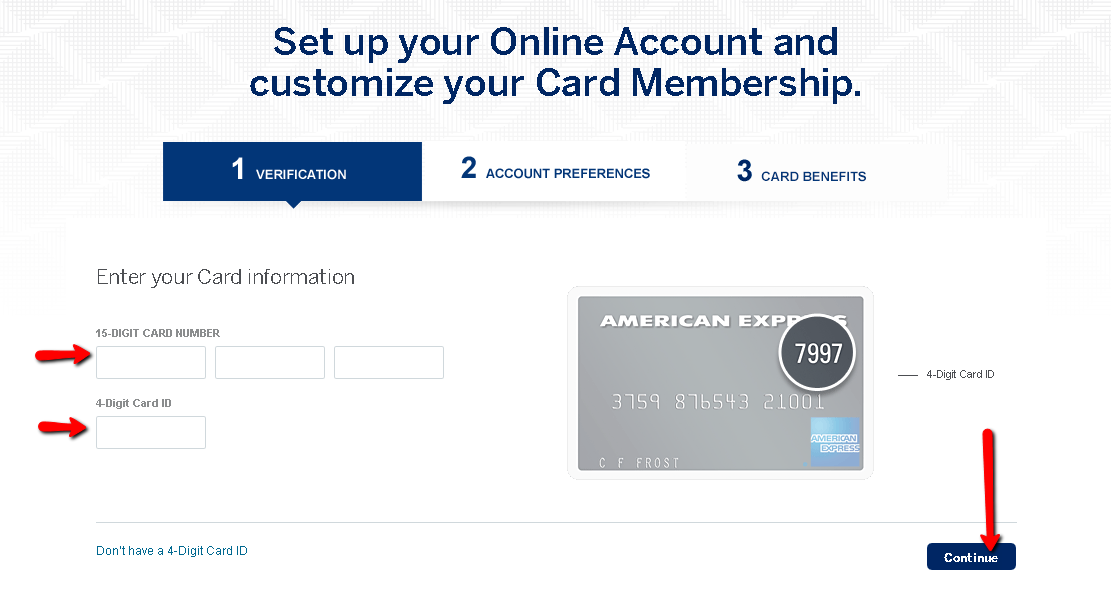Click the step 1 number indicator
This screenshot has width=1111, height=600.
(x=239, y=170)
